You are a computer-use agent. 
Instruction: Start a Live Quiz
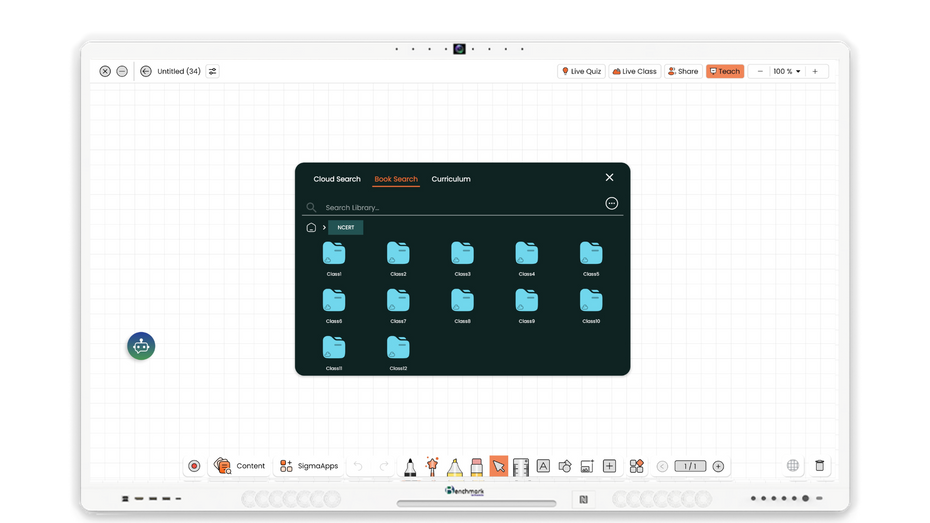[581, 71]
